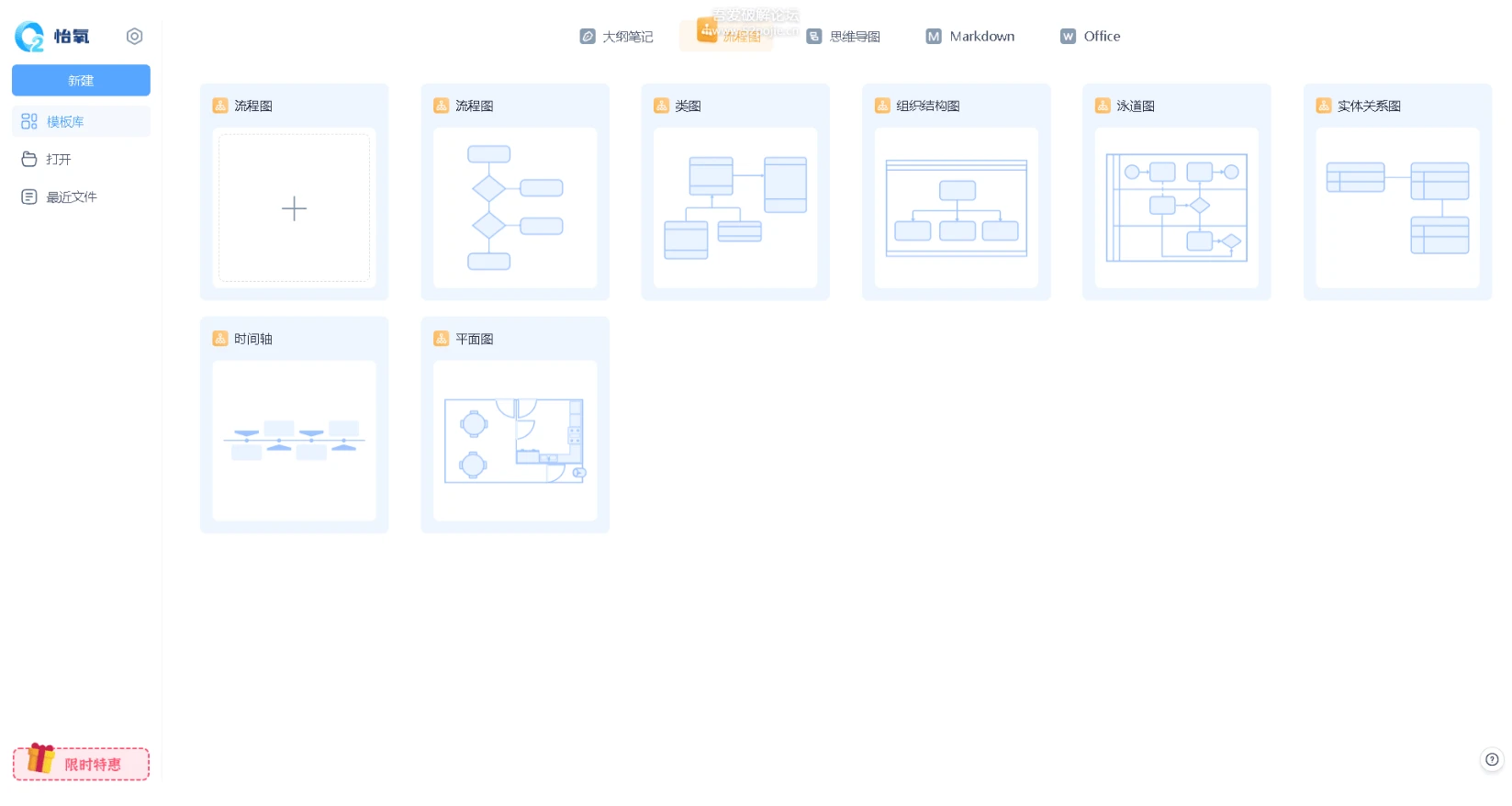Click the gift box icon
This screenshot has height=806, width=1512.
(x=40, y=758)
